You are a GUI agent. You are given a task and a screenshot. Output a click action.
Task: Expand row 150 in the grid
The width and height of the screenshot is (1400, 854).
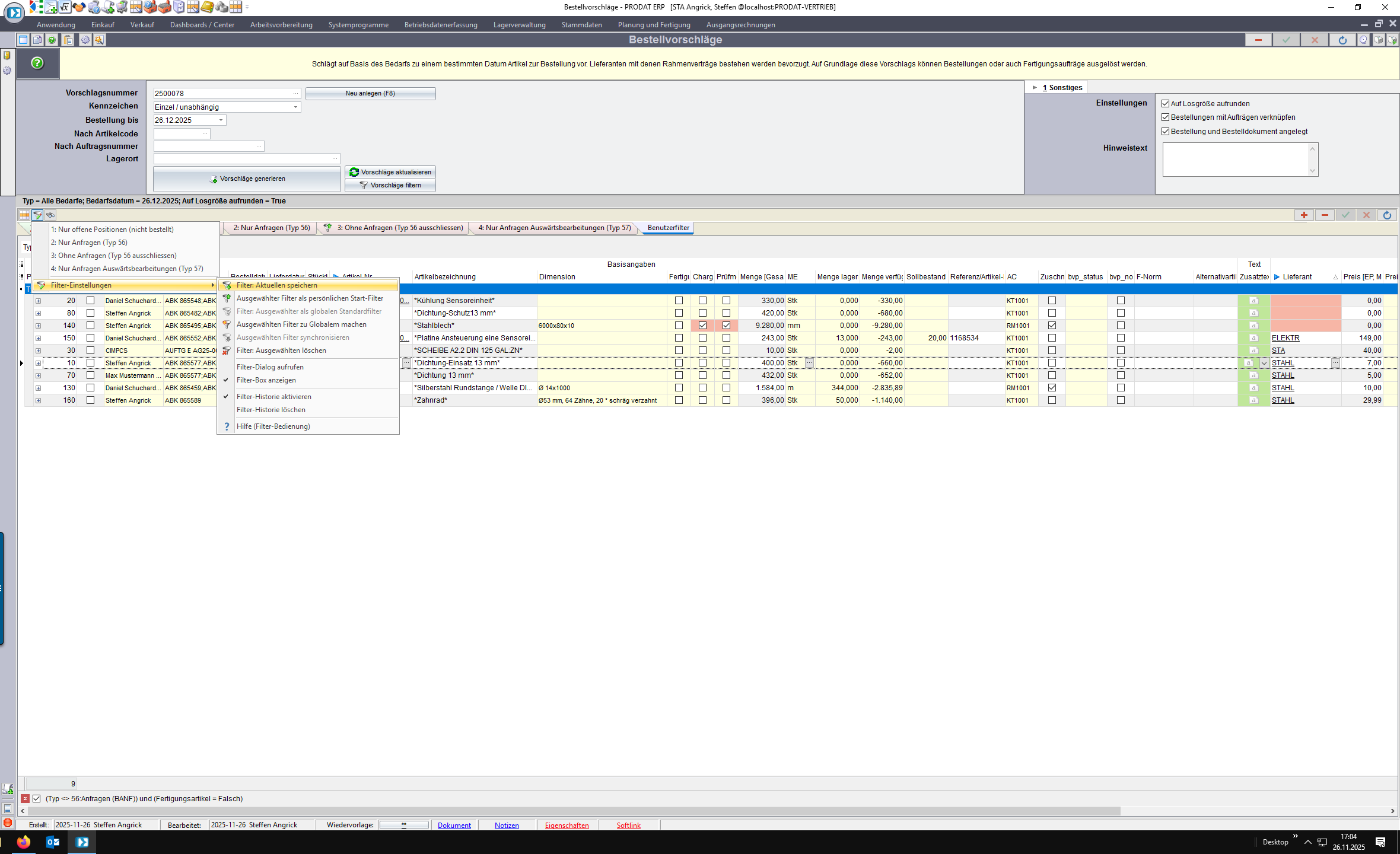(38, 338)
